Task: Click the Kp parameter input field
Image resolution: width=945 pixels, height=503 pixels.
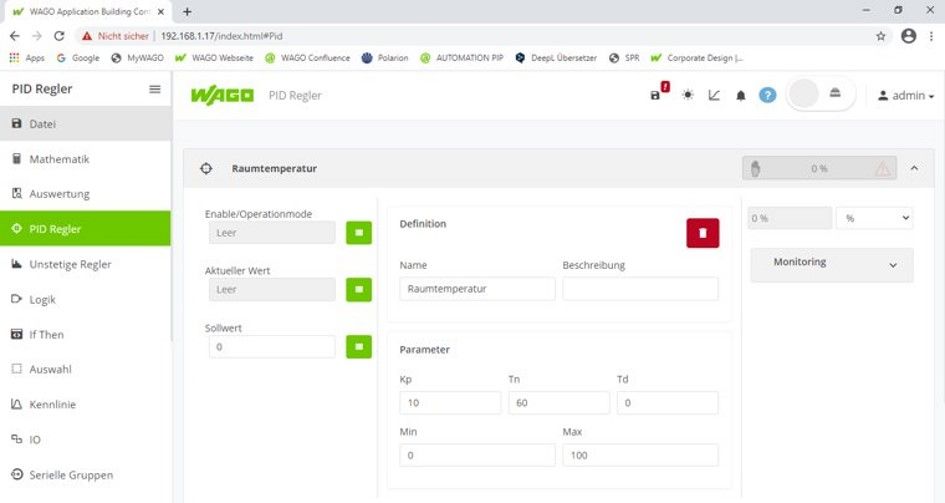Action: tap(449, 403)
